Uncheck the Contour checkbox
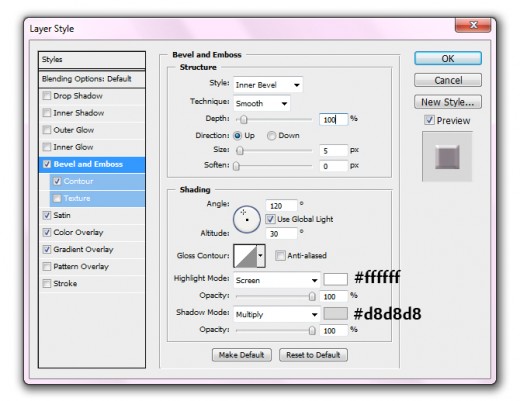Image resolution: width=520 pixels, height=401 pixels. pyautogui.click(x=57, y=181)
